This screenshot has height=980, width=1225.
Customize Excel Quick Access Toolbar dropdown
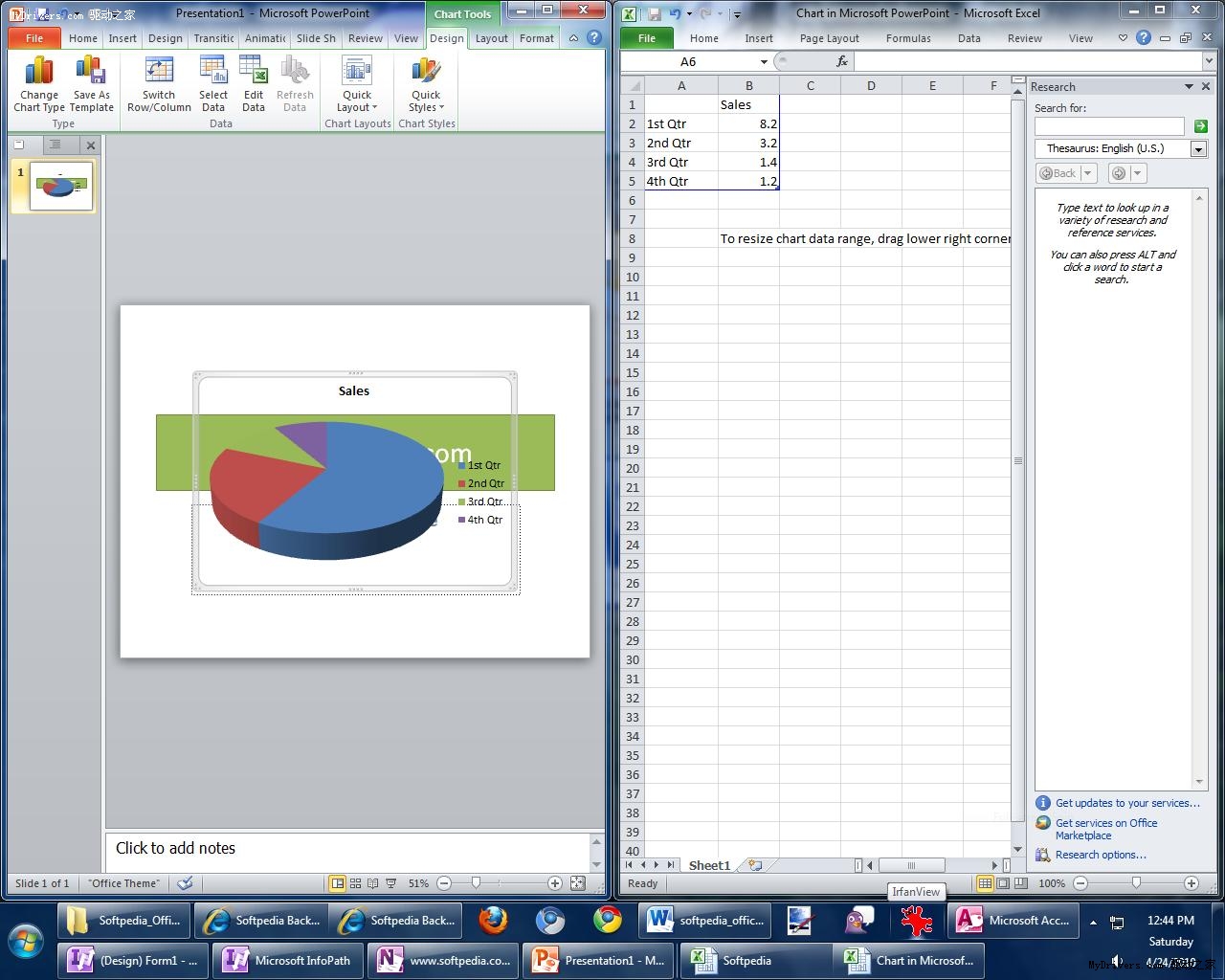pyautogui.click(x=737, y=14)
